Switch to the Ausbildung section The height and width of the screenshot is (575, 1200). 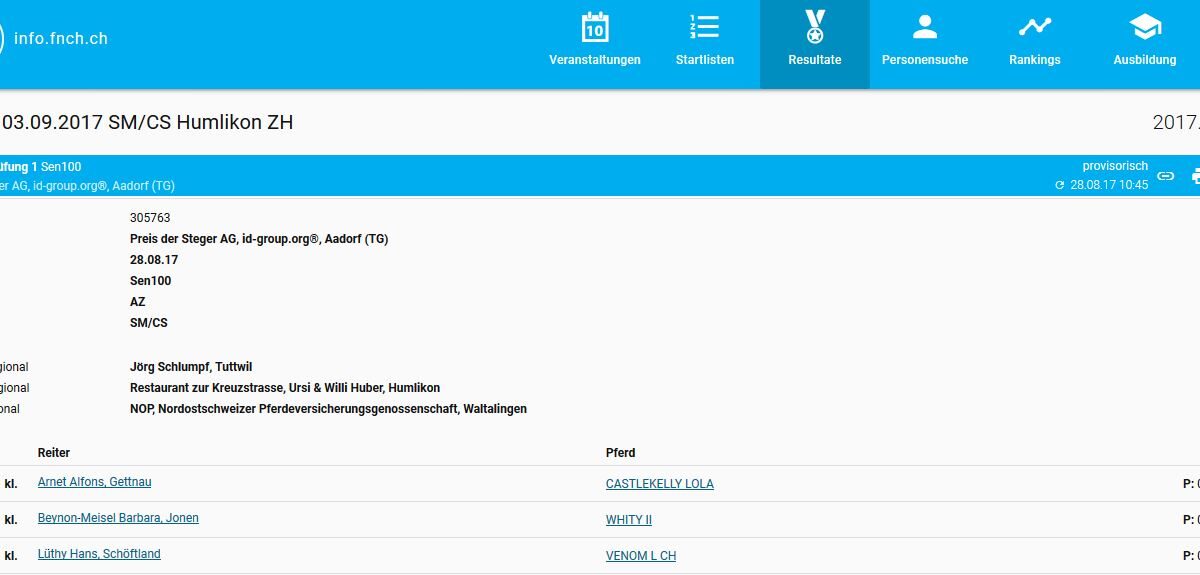(x=1145, y=45)
